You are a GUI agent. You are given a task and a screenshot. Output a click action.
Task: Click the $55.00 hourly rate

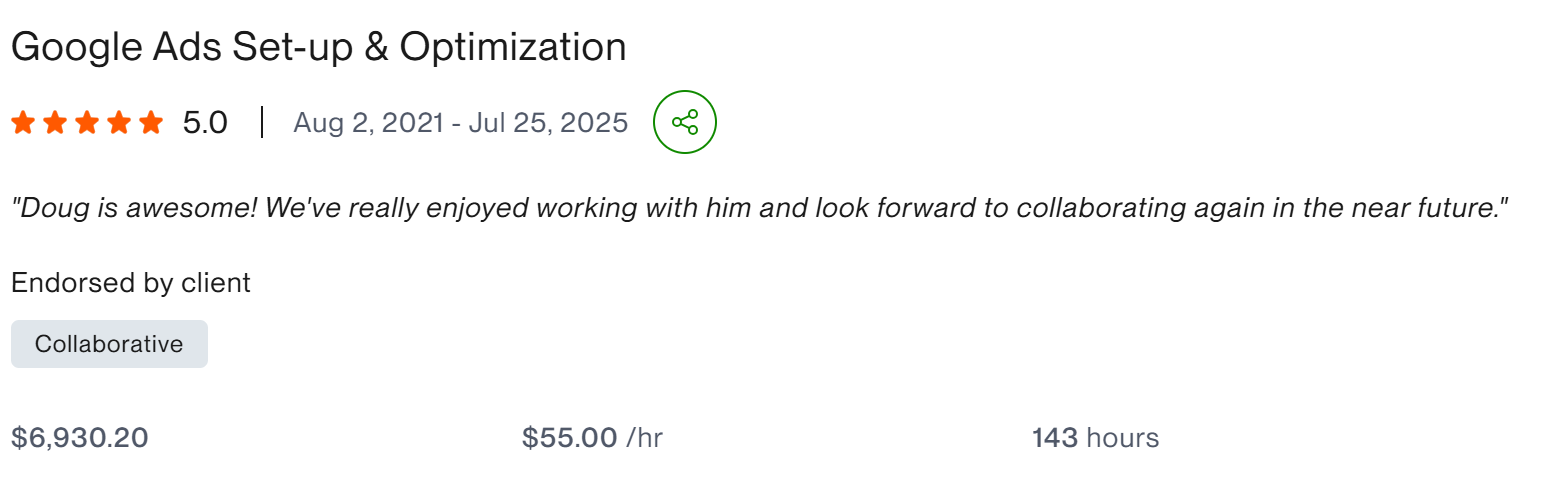click(570, 438)
